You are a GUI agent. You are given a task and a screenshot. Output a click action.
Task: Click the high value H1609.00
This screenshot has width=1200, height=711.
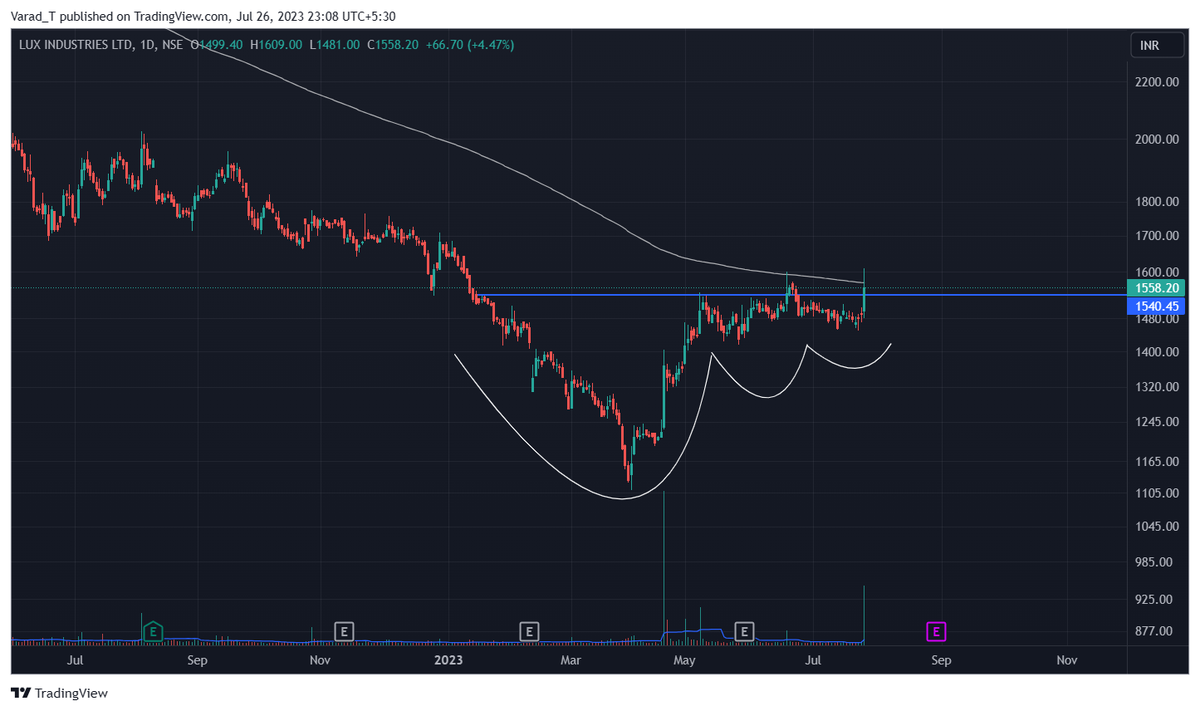pyautogui.click(x=276, y=44)
